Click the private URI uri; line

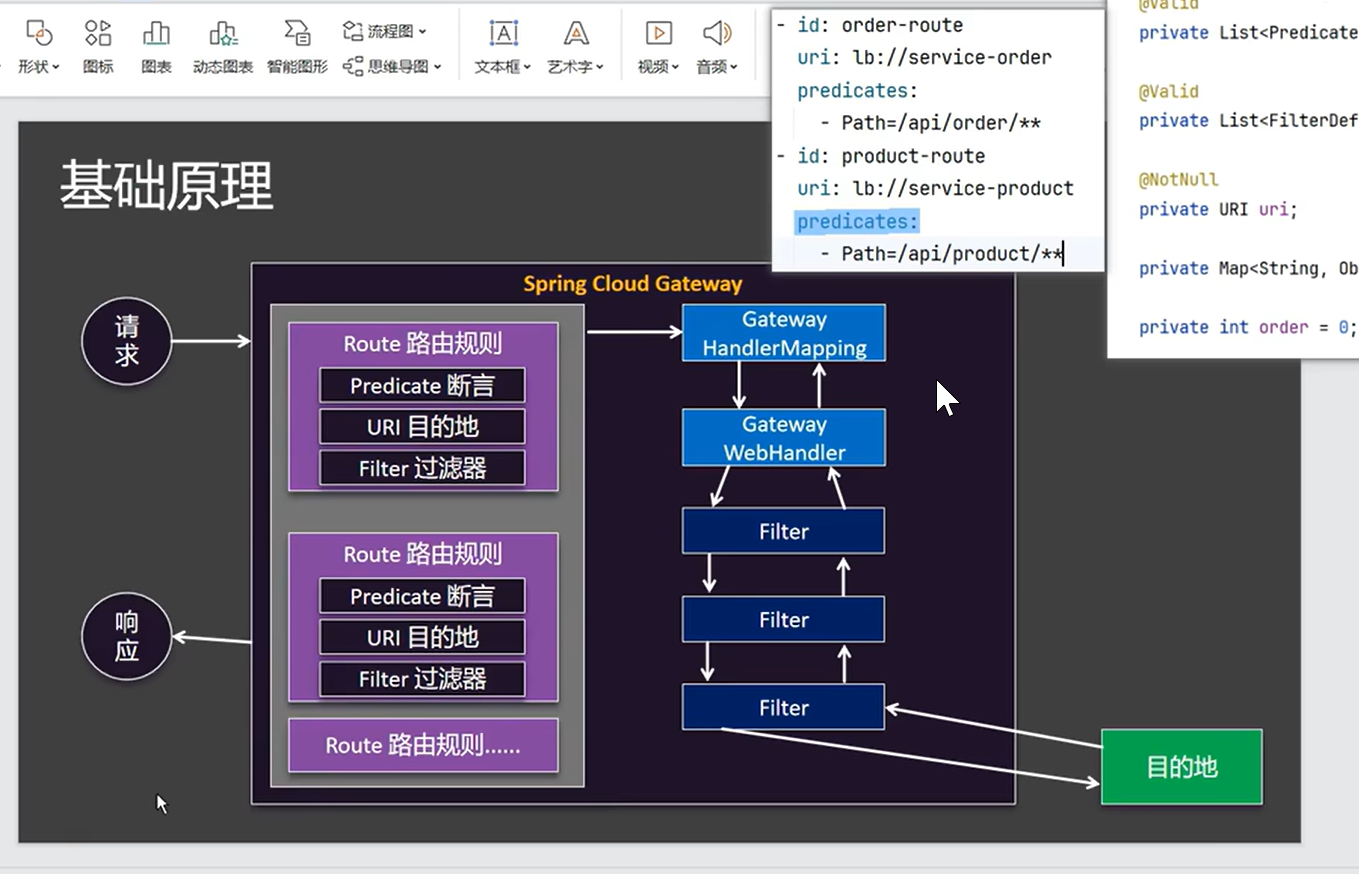[1218, 209]
